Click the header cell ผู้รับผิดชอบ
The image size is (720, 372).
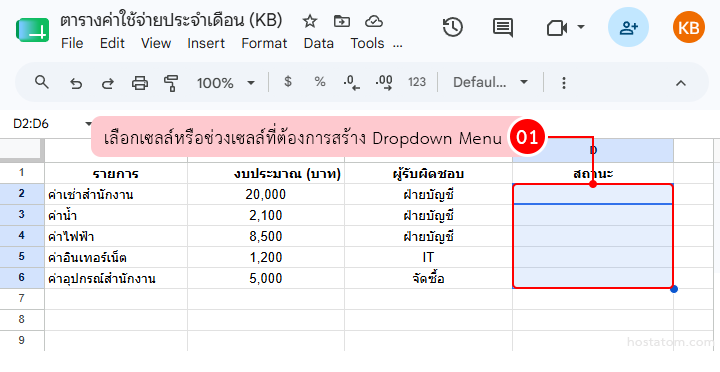428,173
